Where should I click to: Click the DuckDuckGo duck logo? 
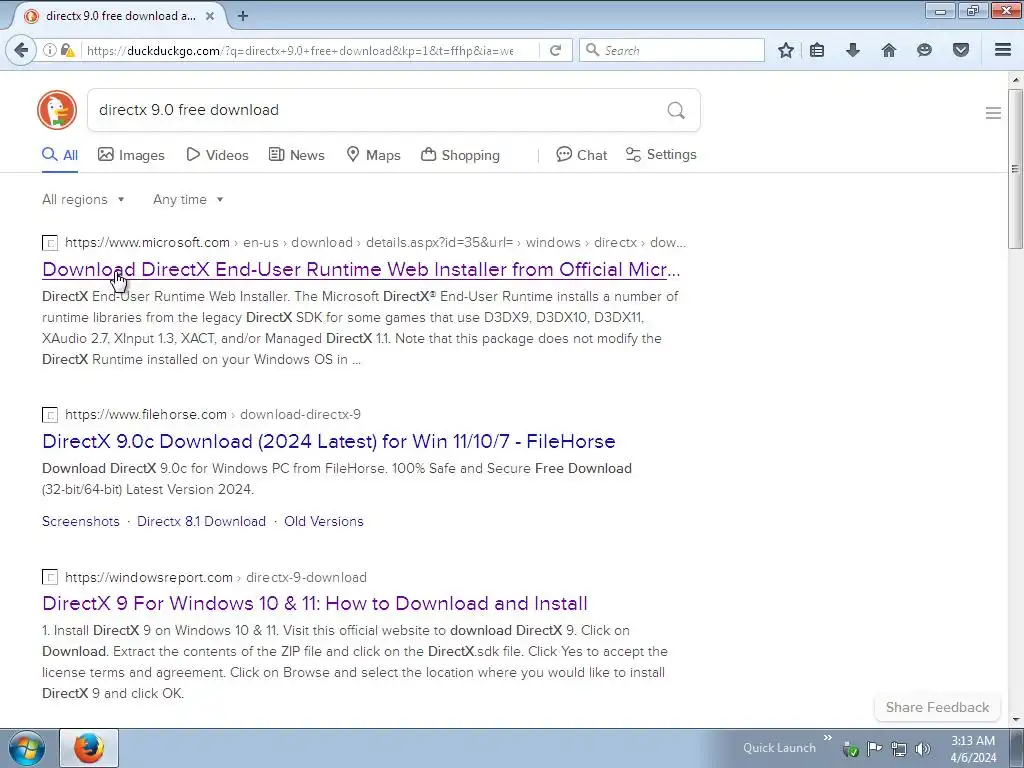pyautogui.click(x=57, y=110)
